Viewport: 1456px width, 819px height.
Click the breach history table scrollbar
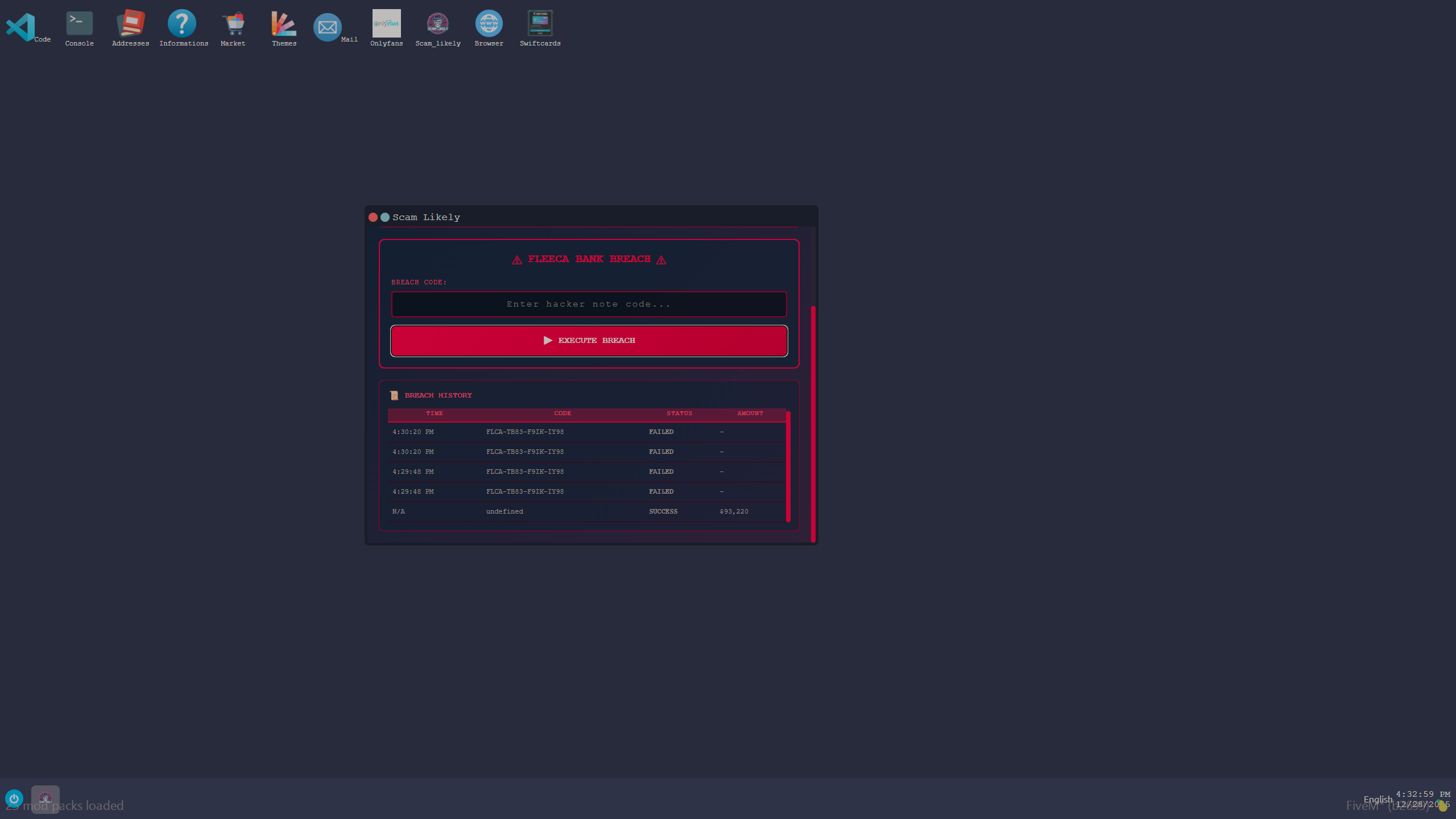point(788,466)
